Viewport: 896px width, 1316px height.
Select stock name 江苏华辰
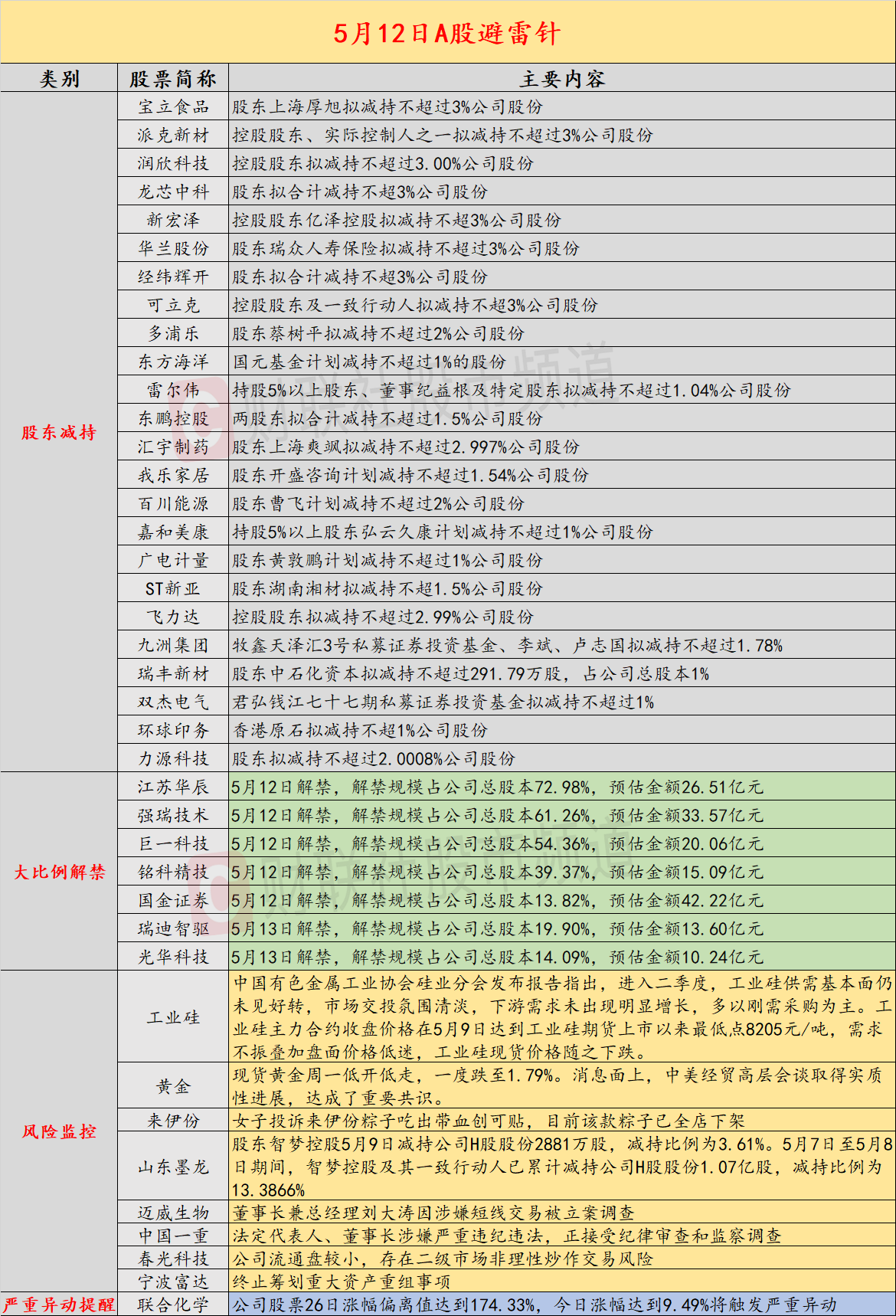click(173, 787)
